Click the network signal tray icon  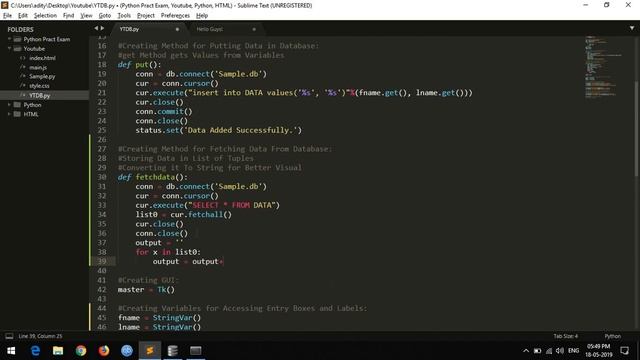click(x=549, y=351)
